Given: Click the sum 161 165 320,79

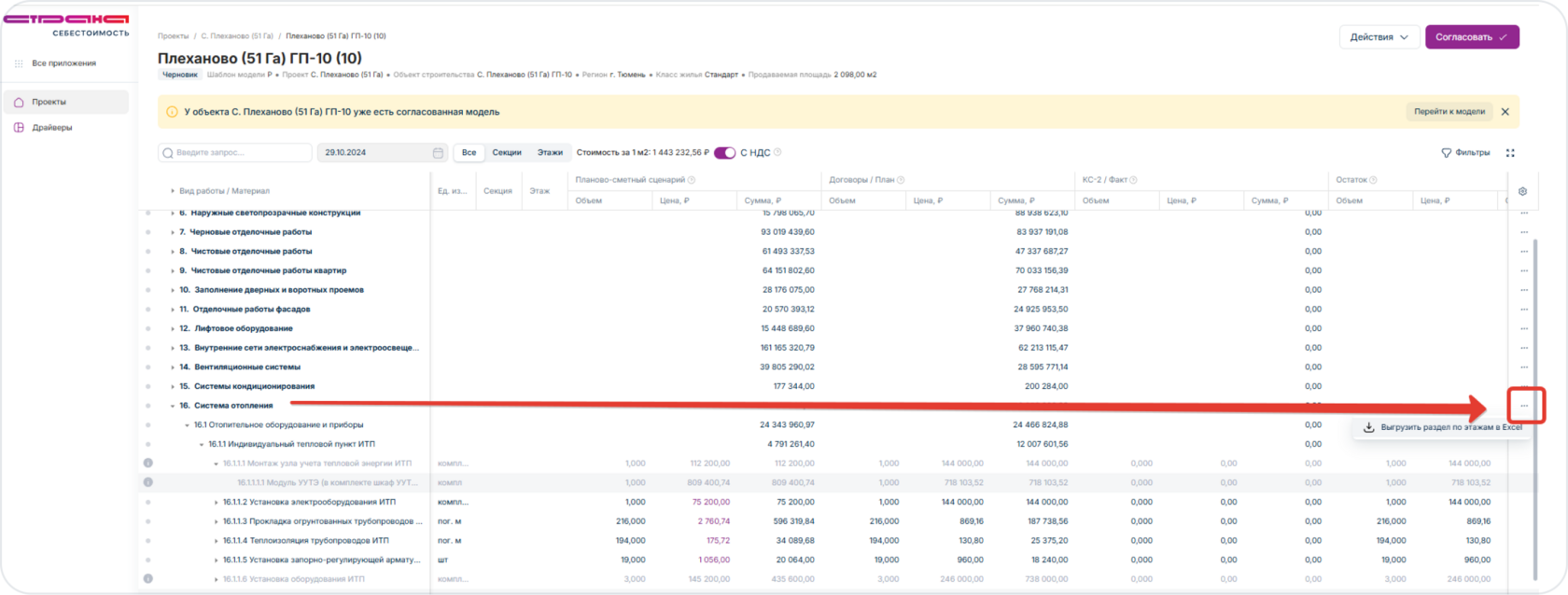Looking at the screenshot, I should (x=787, y=348).
